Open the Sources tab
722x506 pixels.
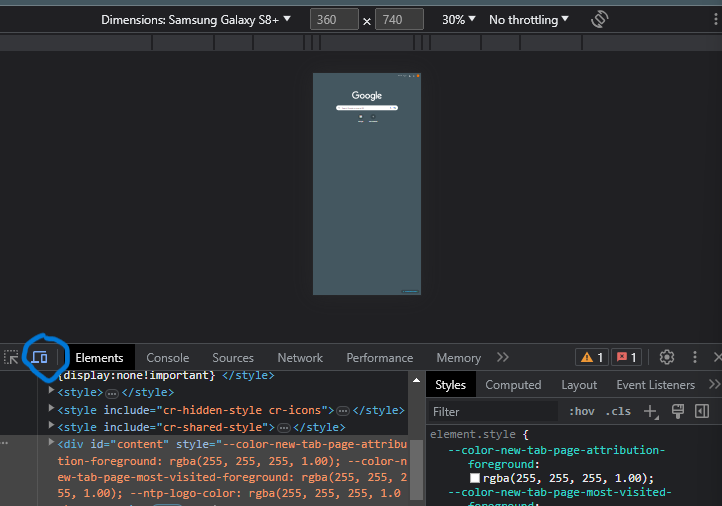(233, 358)
